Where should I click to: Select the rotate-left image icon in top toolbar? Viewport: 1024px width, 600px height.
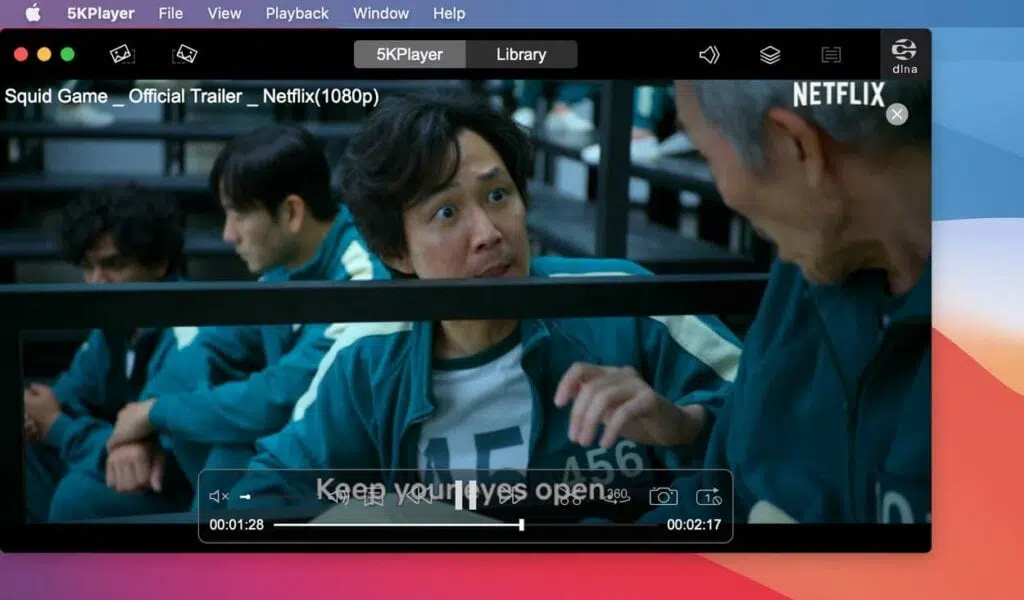(x=122, y=54)
